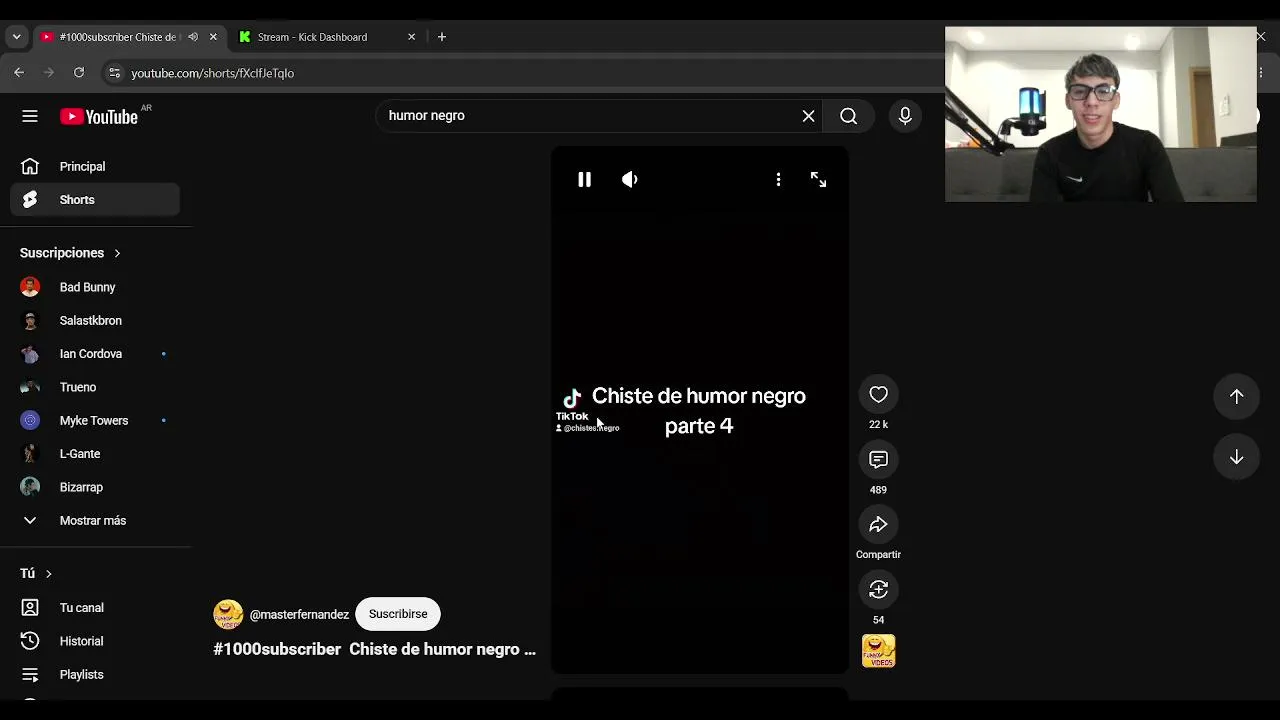This screenshot has height=720, width=1280.
Task: Mute the YouTube tab audio icon
Action: coord(191,37)
